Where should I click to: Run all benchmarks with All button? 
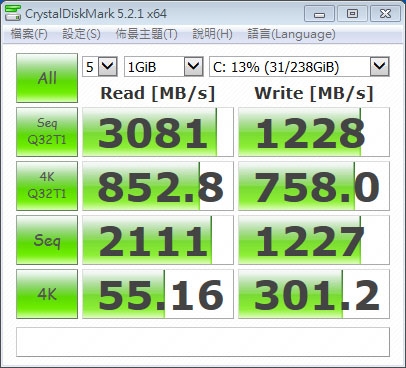point(47,78)
